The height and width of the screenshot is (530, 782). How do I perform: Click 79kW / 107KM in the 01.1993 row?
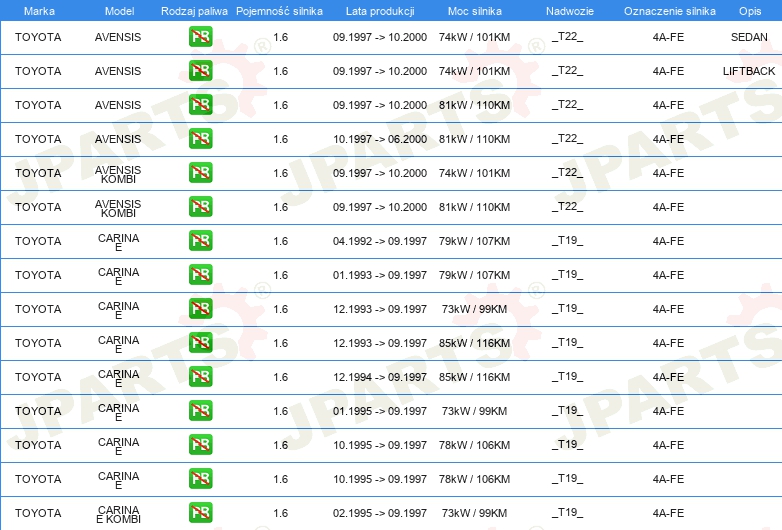[474, 275]
